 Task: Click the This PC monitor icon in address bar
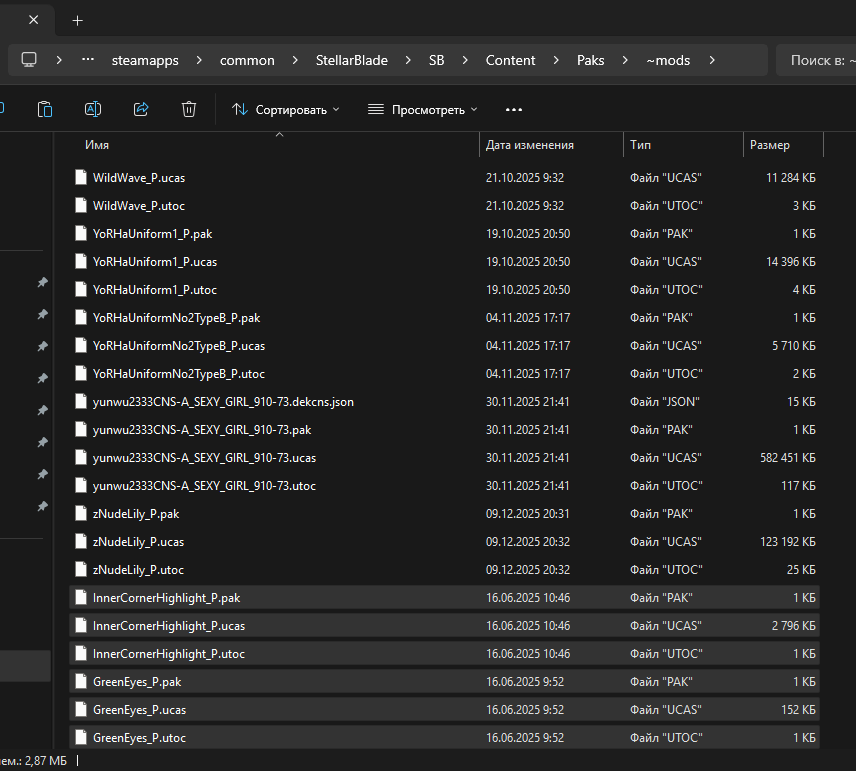pyautogui.click(x=30, y=60)
